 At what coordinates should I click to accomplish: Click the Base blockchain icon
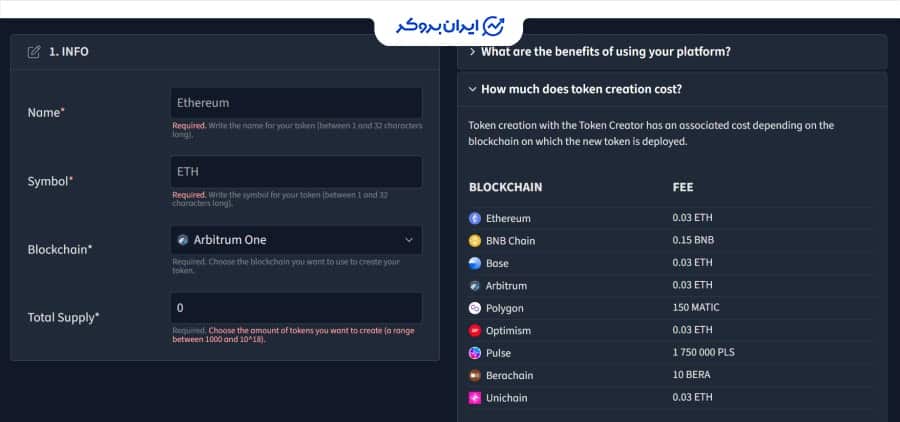point(475,263)
